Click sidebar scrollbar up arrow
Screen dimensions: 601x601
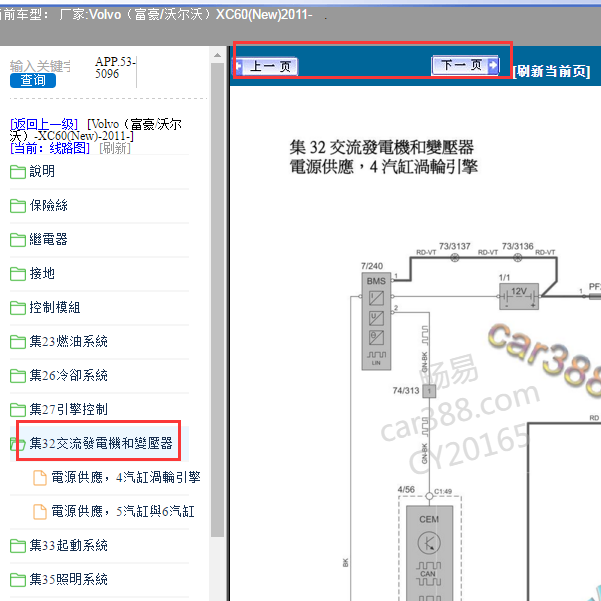point(217,55)
